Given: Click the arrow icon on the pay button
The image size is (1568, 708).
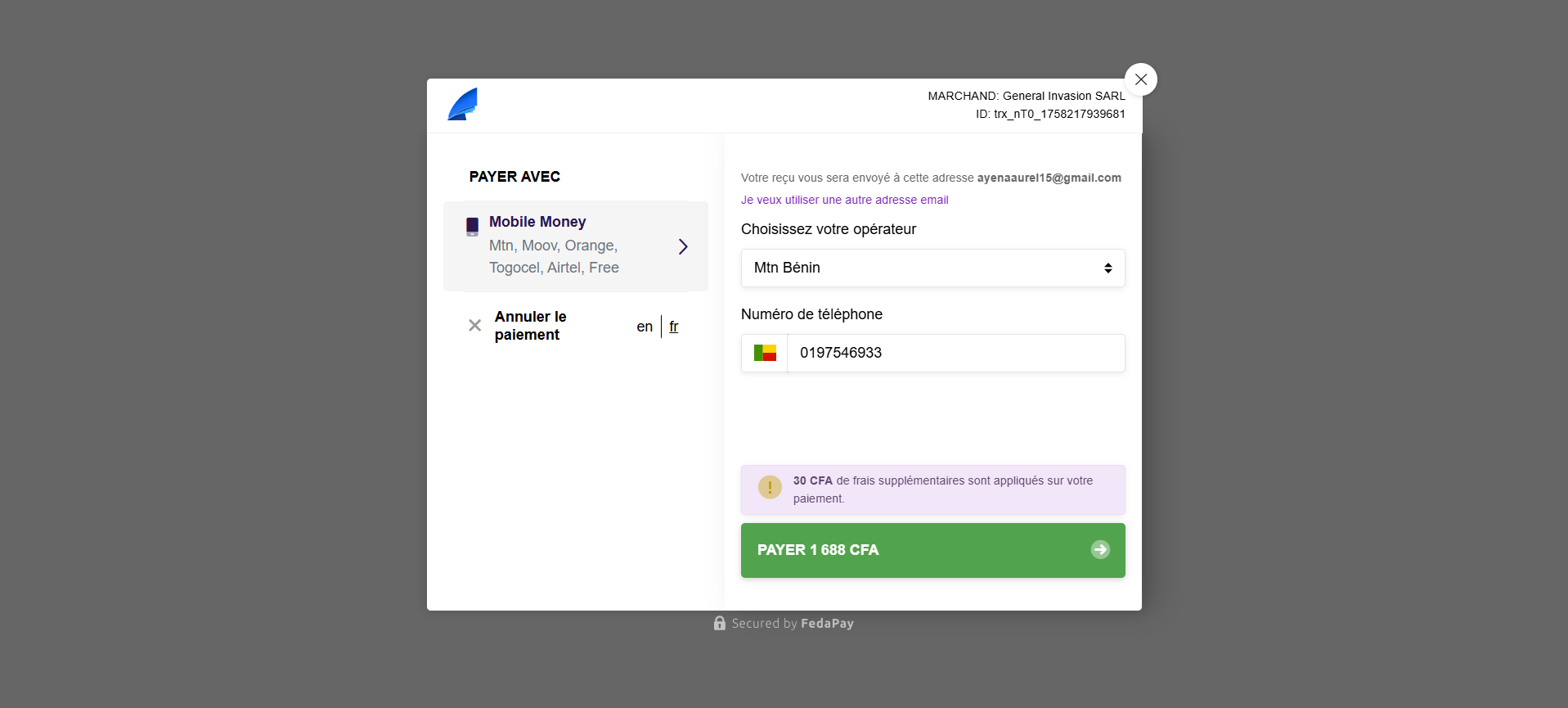Looking at the screenshot, I should (x=1100, y=550).
